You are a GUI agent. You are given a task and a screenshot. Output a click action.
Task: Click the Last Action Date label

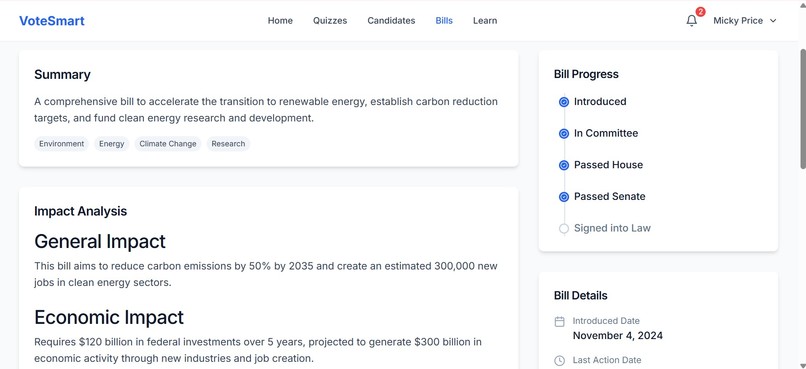pyautogui.click(x=607, y=360)
